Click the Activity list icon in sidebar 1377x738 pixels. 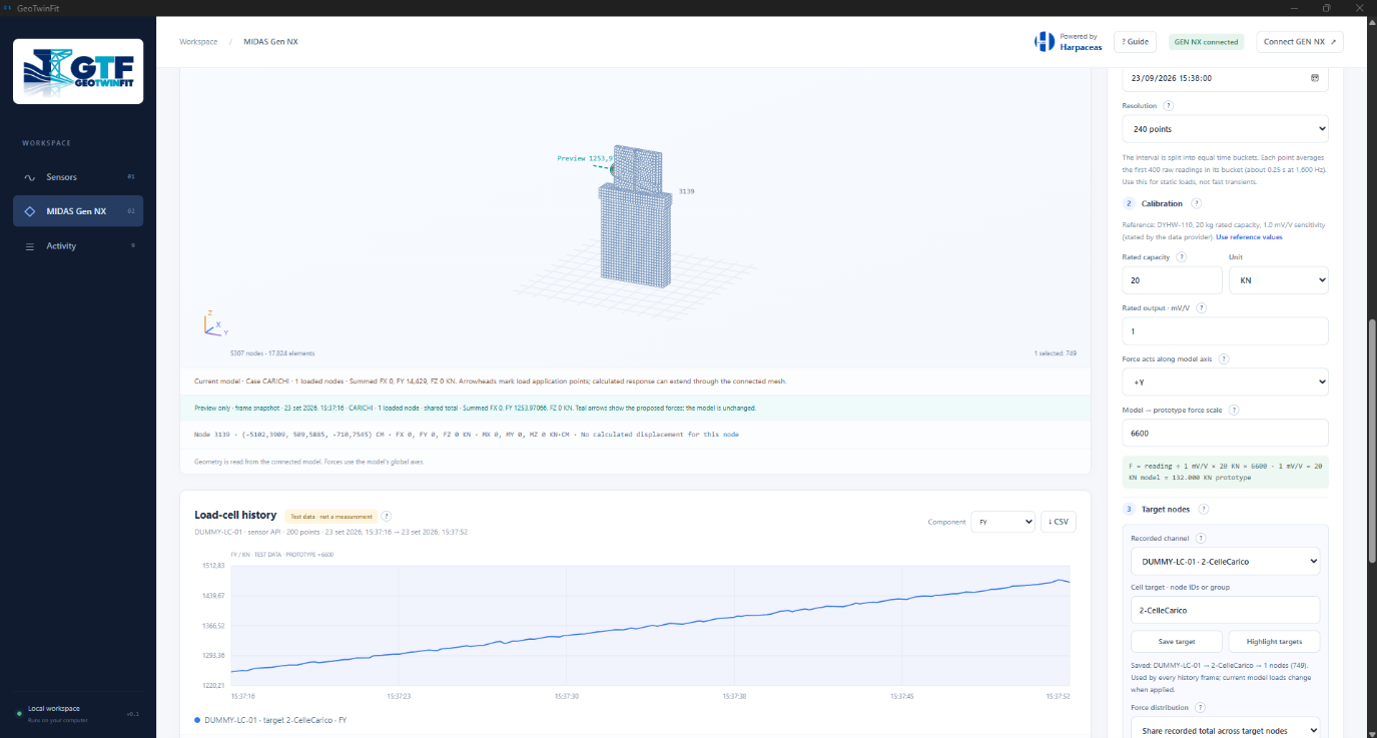tap(30, 246)
